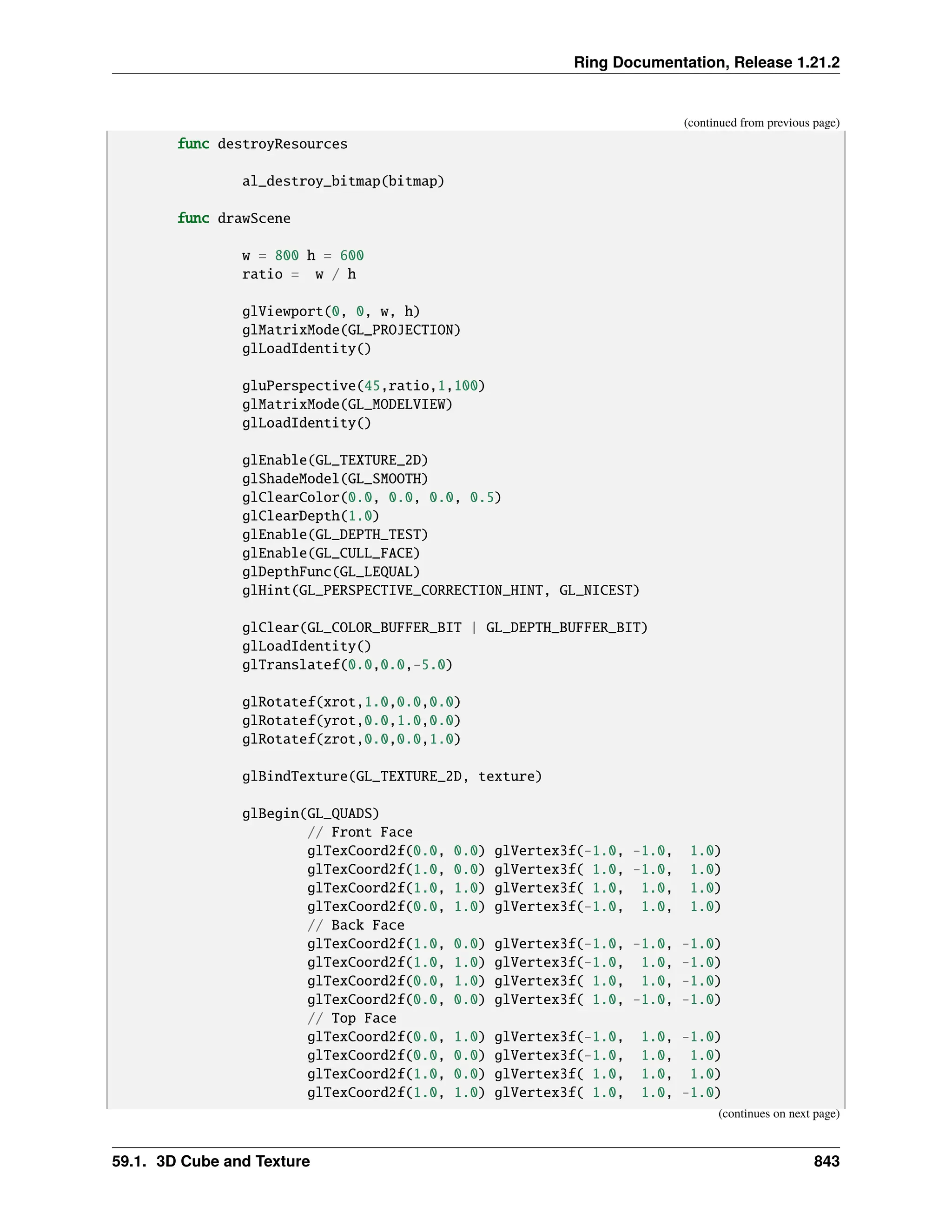Click the glViewport(0, 0, w, h) line
Screen dimensions: 952x1232
point(331,311)
